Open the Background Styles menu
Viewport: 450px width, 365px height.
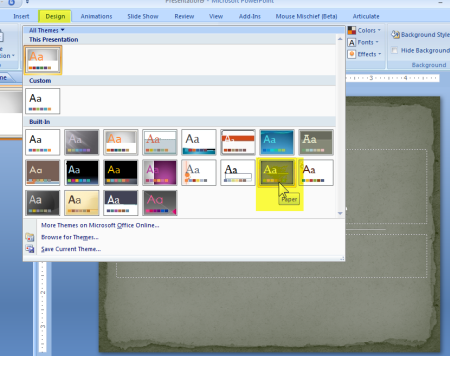[x=420, y=35]
